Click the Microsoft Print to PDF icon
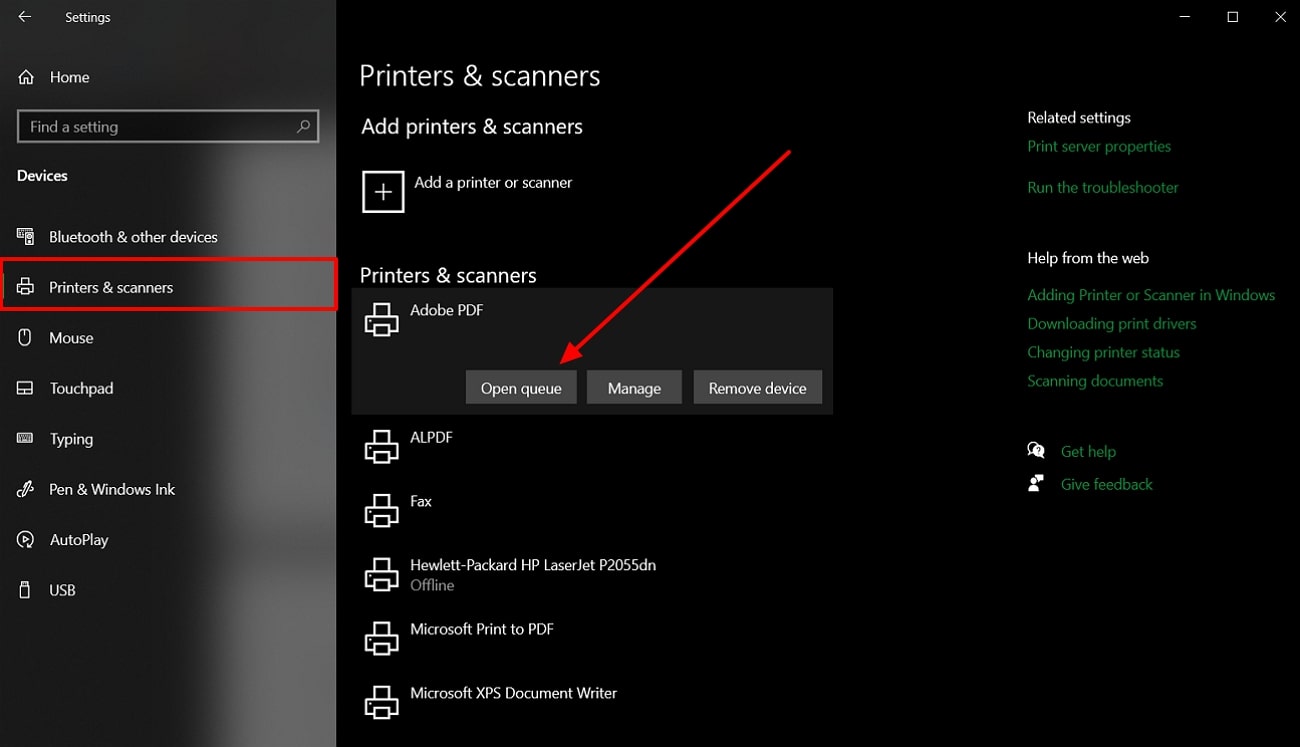1300x747 pixels. [381, 639]
